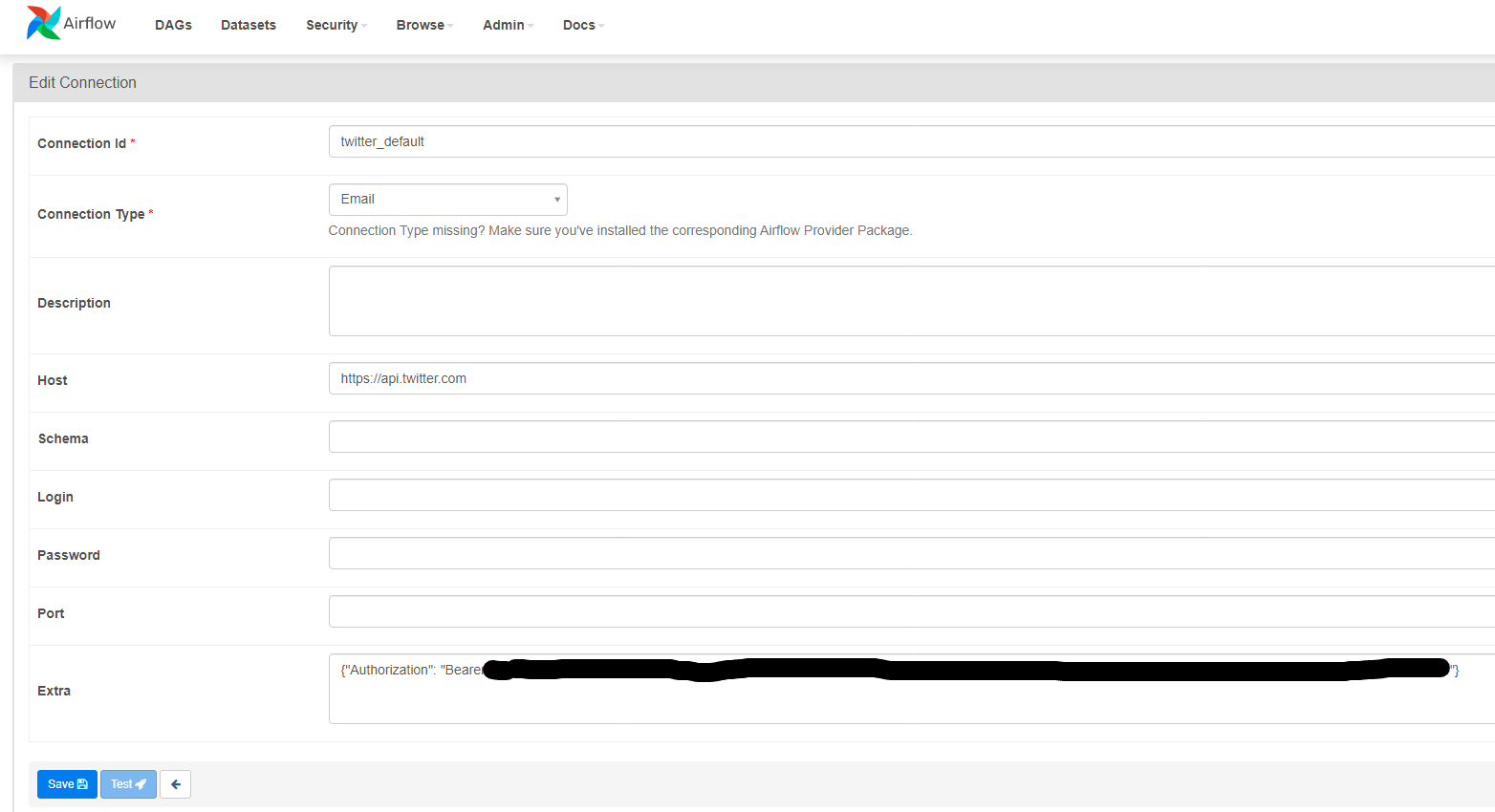Focus the Schema input field

point(912,437)
